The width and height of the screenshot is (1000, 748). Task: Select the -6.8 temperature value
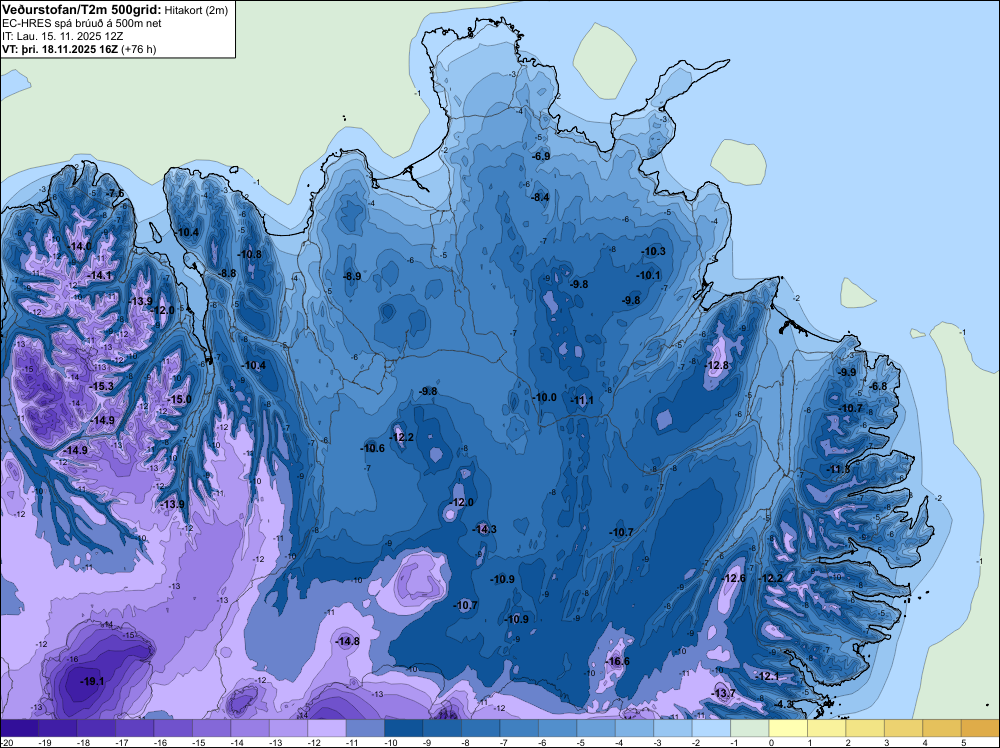tap(879, 386)
